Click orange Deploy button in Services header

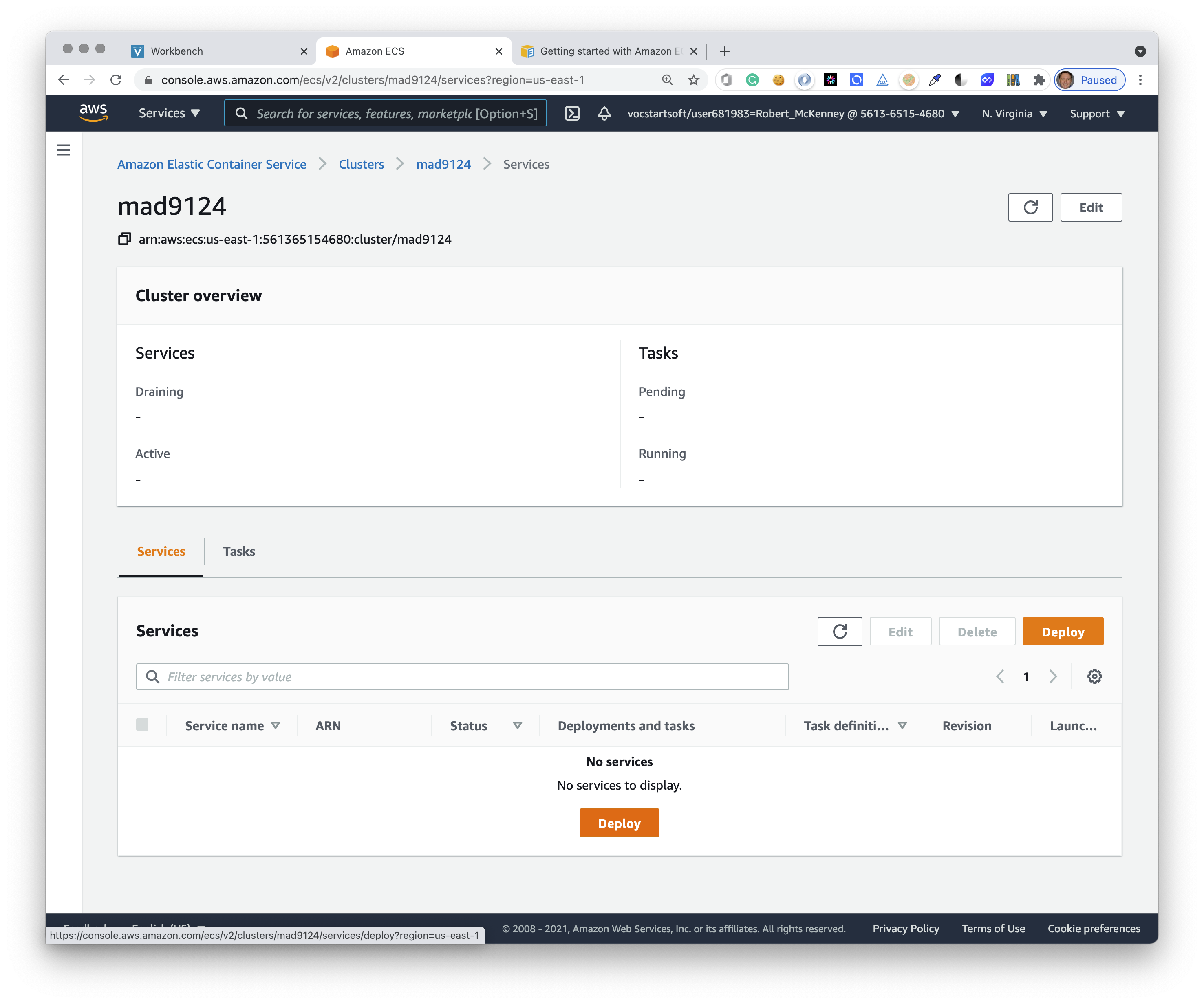[x=1063, y=632]
